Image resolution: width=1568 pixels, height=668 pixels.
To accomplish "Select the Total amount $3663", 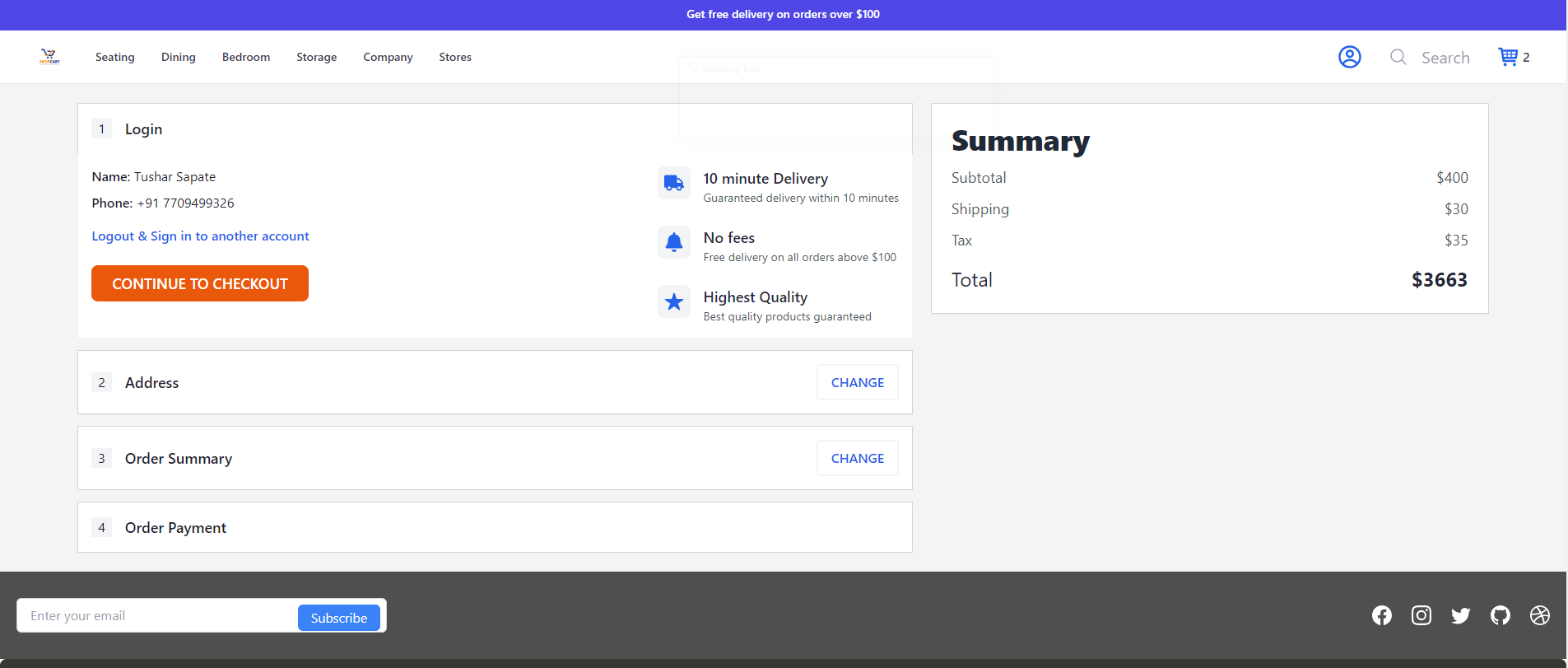I will pos(1440,280).
